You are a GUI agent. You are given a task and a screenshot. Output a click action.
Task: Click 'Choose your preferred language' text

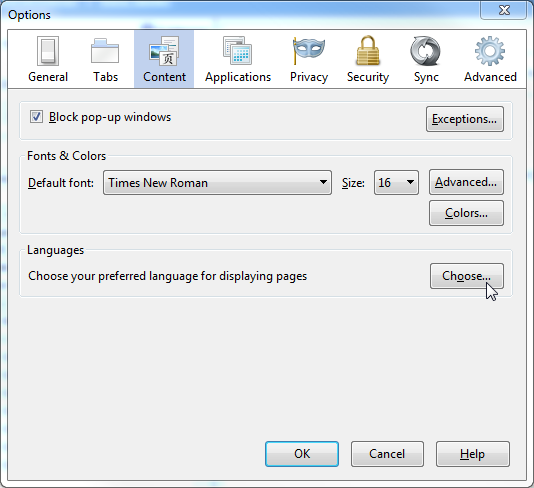pos(167,276)
